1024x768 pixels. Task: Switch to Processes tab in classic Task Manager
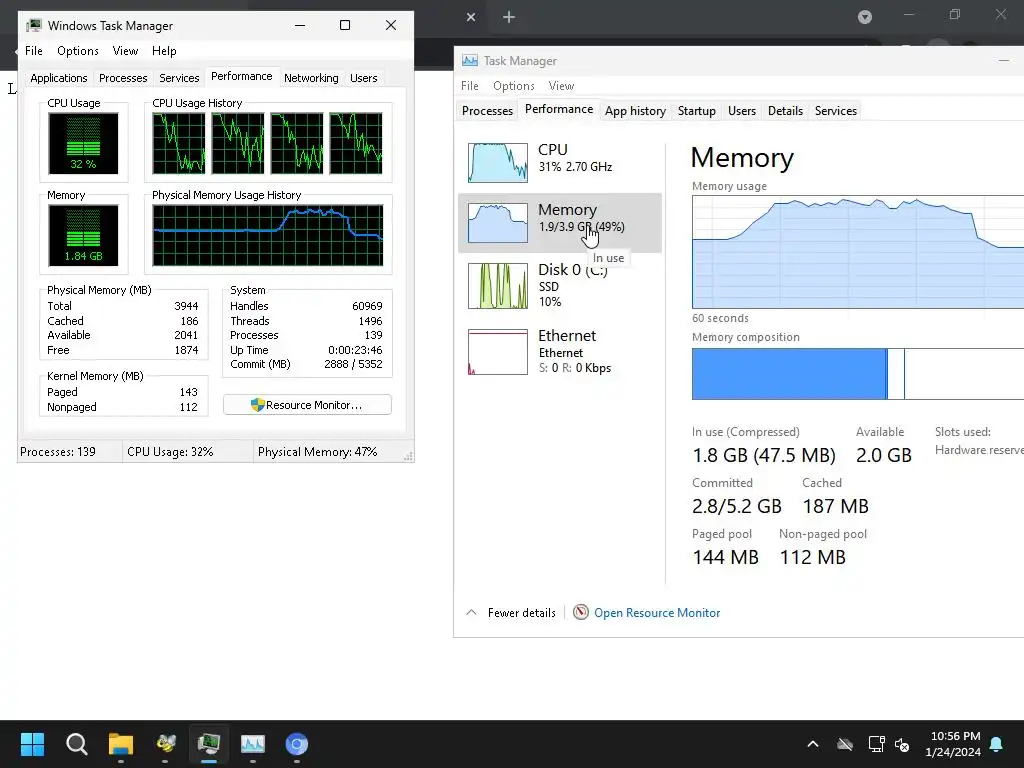point(123,78)
